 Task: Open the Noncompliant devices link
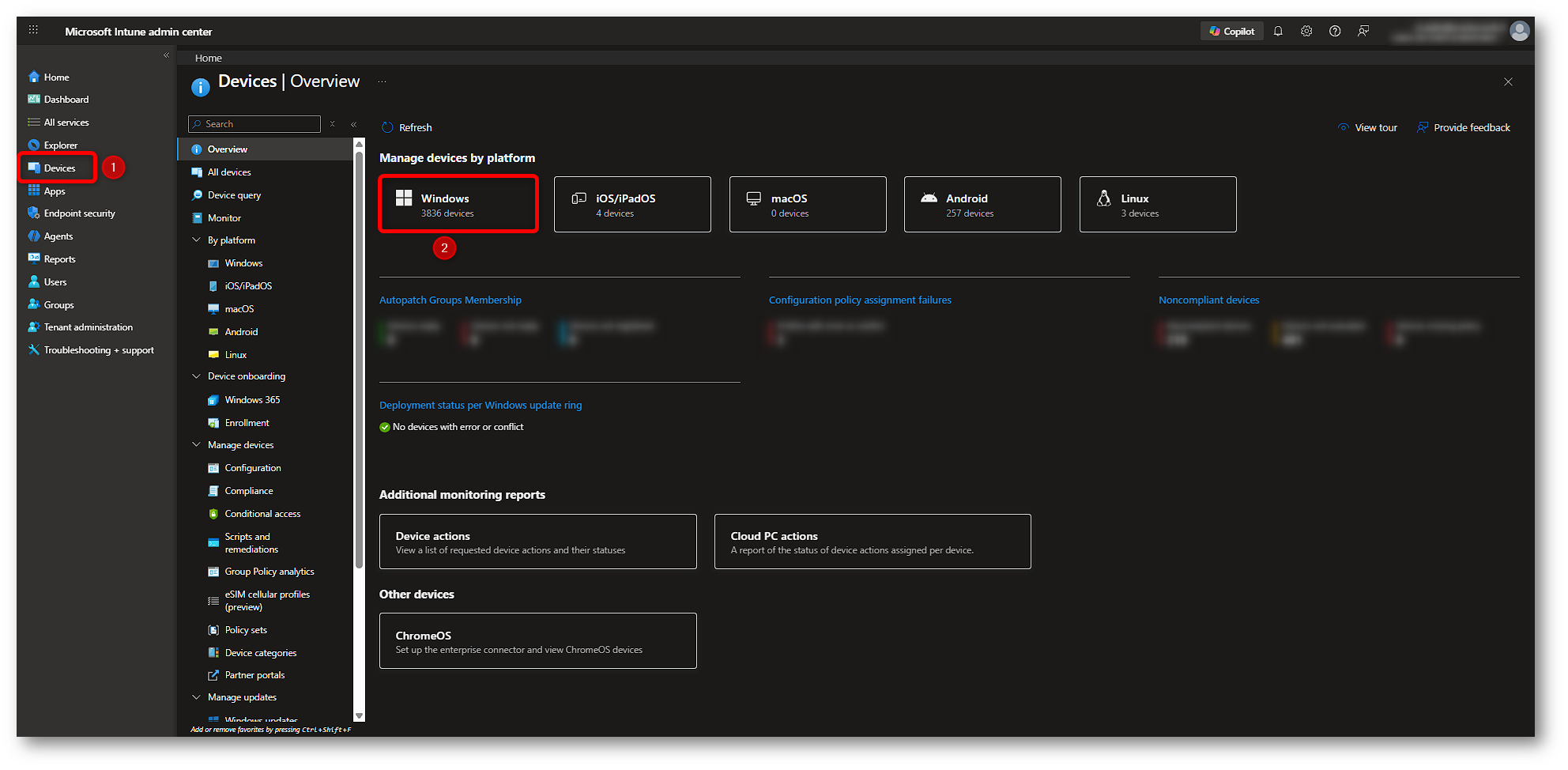pyautogui.click(x=1208, y=300)
